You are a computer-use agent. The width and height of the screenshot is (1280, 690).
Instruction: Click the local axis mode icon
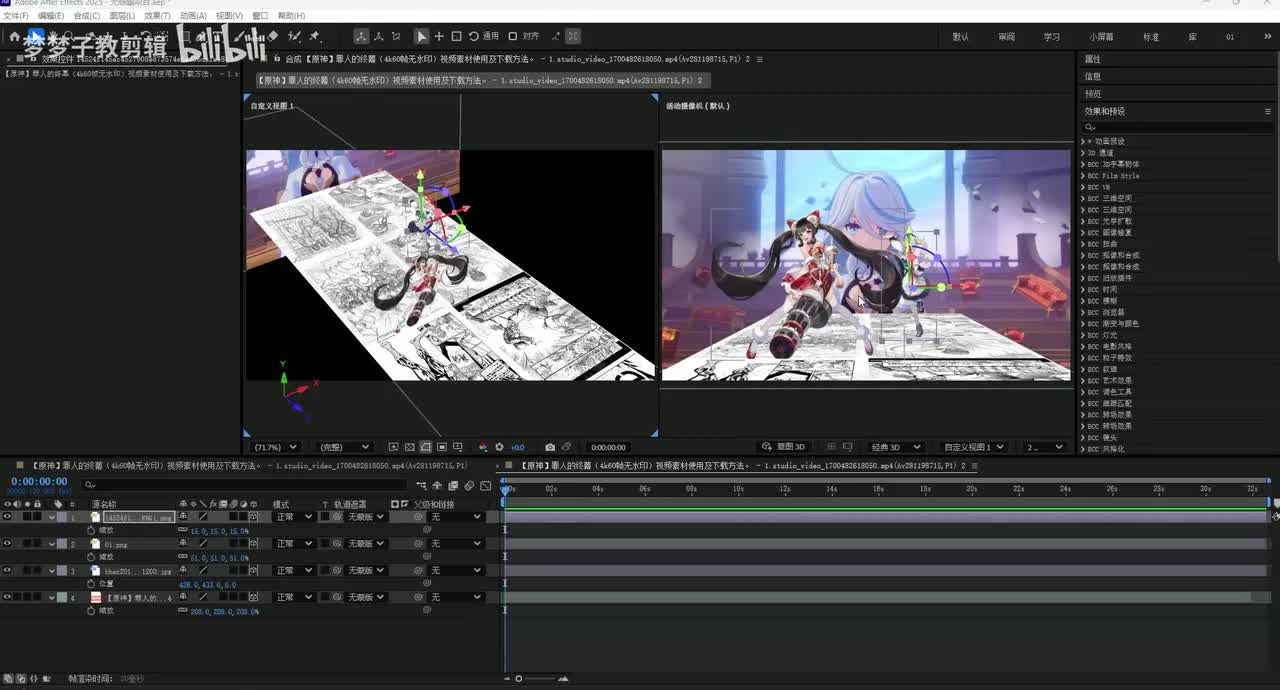pyautogui.click(x=361, y=37)
